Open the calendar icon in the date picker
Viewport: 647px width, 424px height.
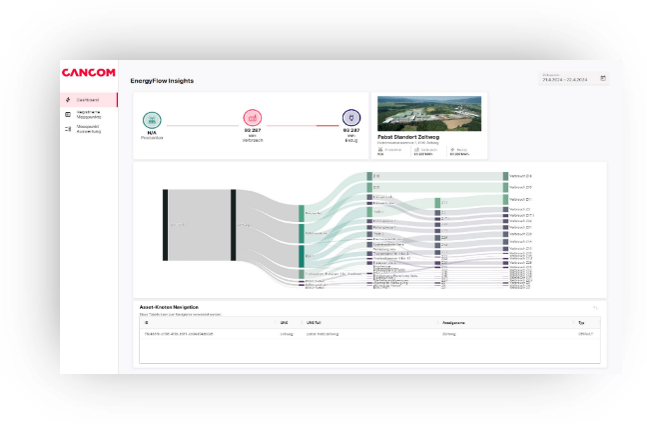pos(603,78)
